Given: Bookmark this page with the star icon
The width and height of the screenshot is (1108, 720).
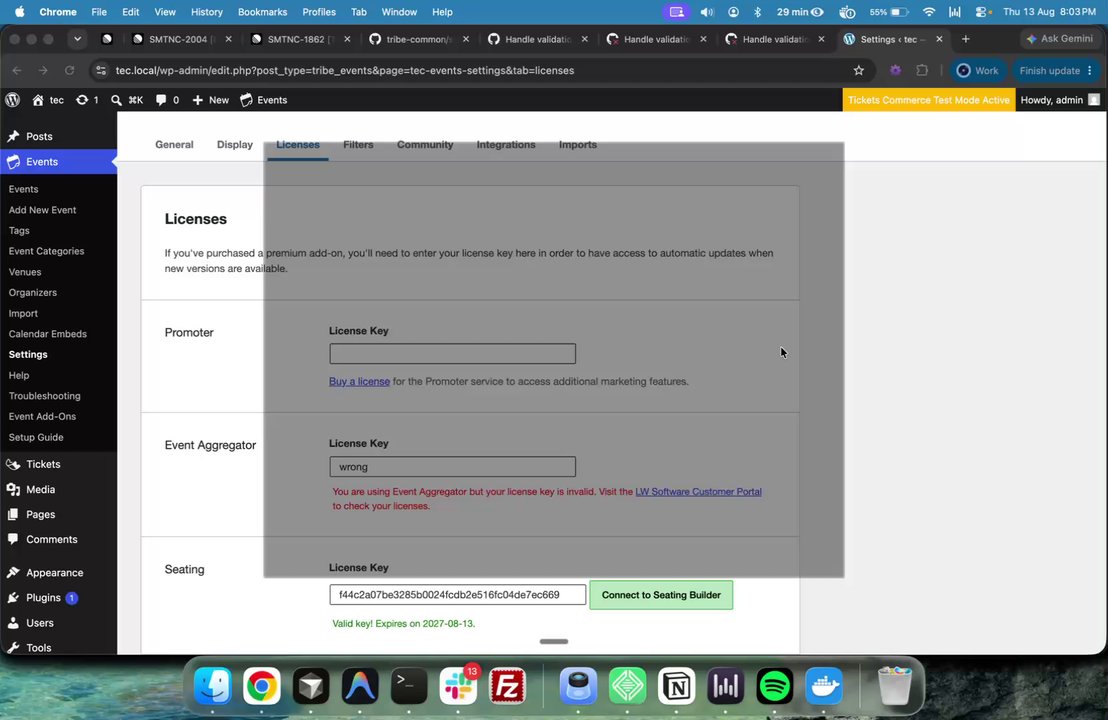Looking at the screenshot, I should coord(859,70).
